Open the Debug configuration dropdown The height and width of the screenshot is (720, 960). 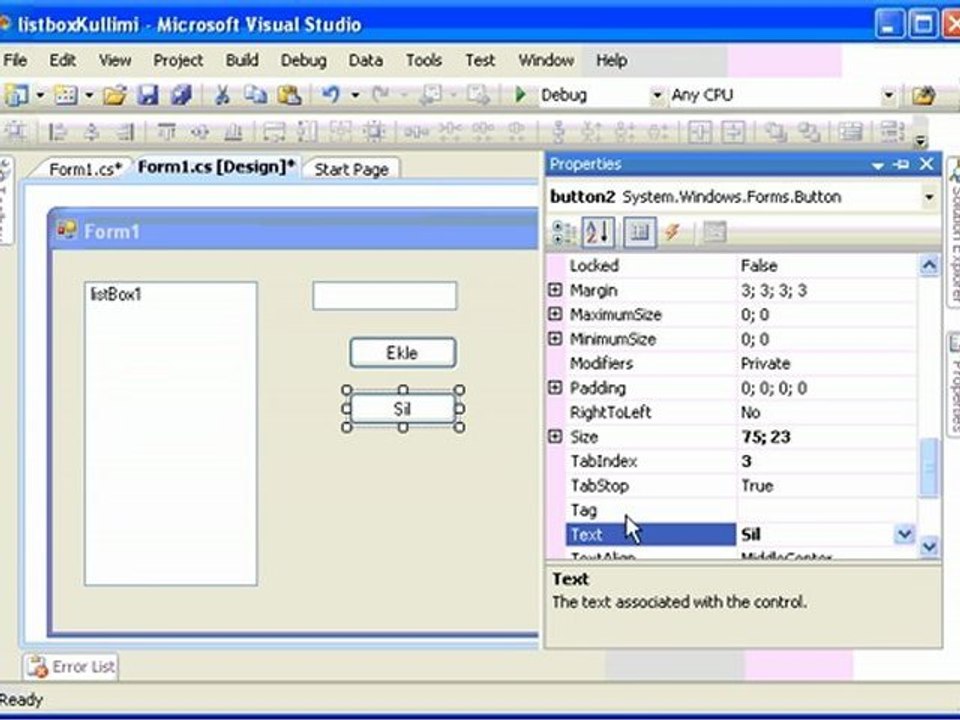pyautogui.click(x=656, y=95)
